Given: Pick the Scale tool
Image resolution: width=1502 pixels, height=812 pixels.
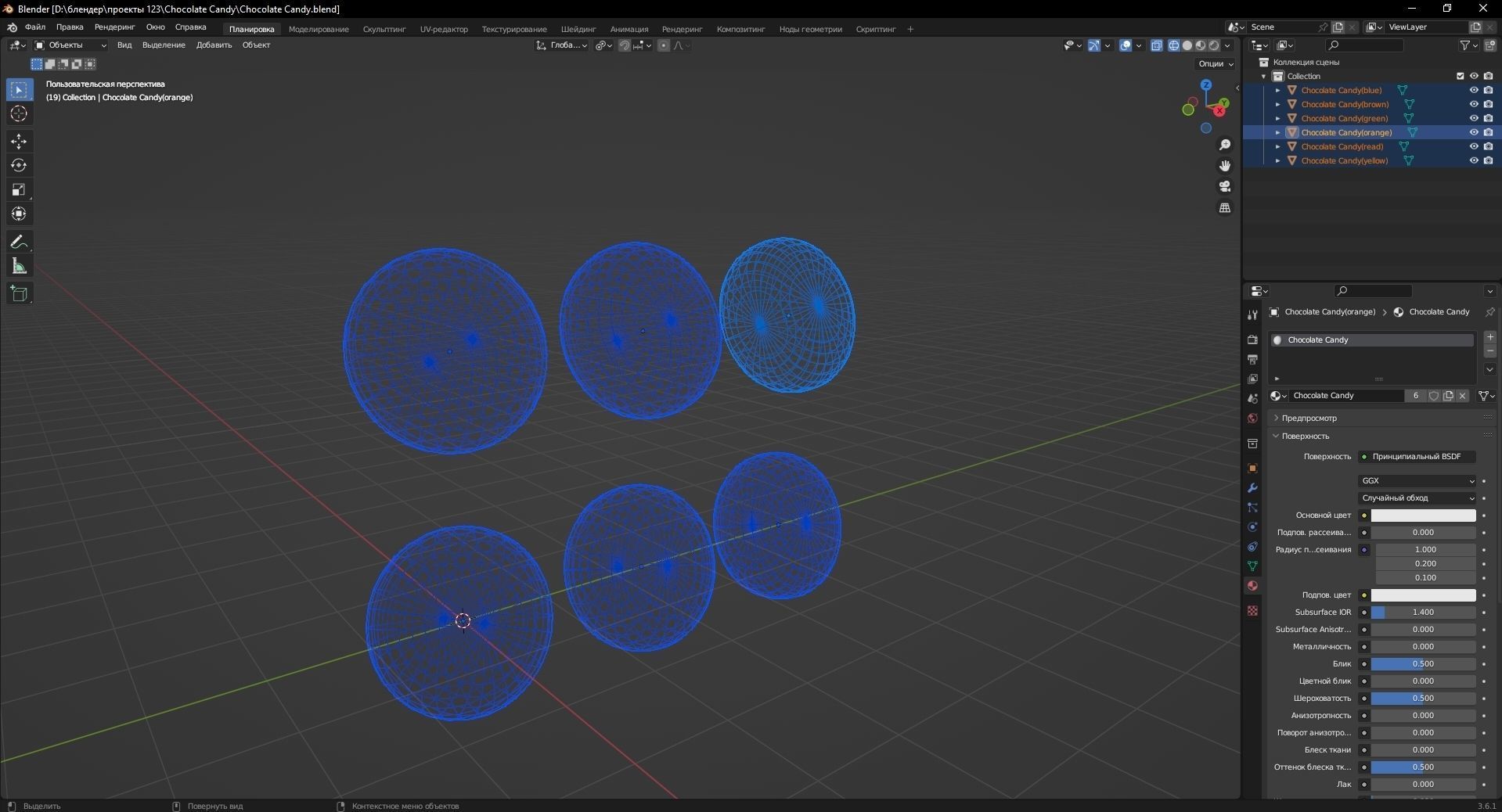Looking at the screenshot, I should [x=19, y=190].
